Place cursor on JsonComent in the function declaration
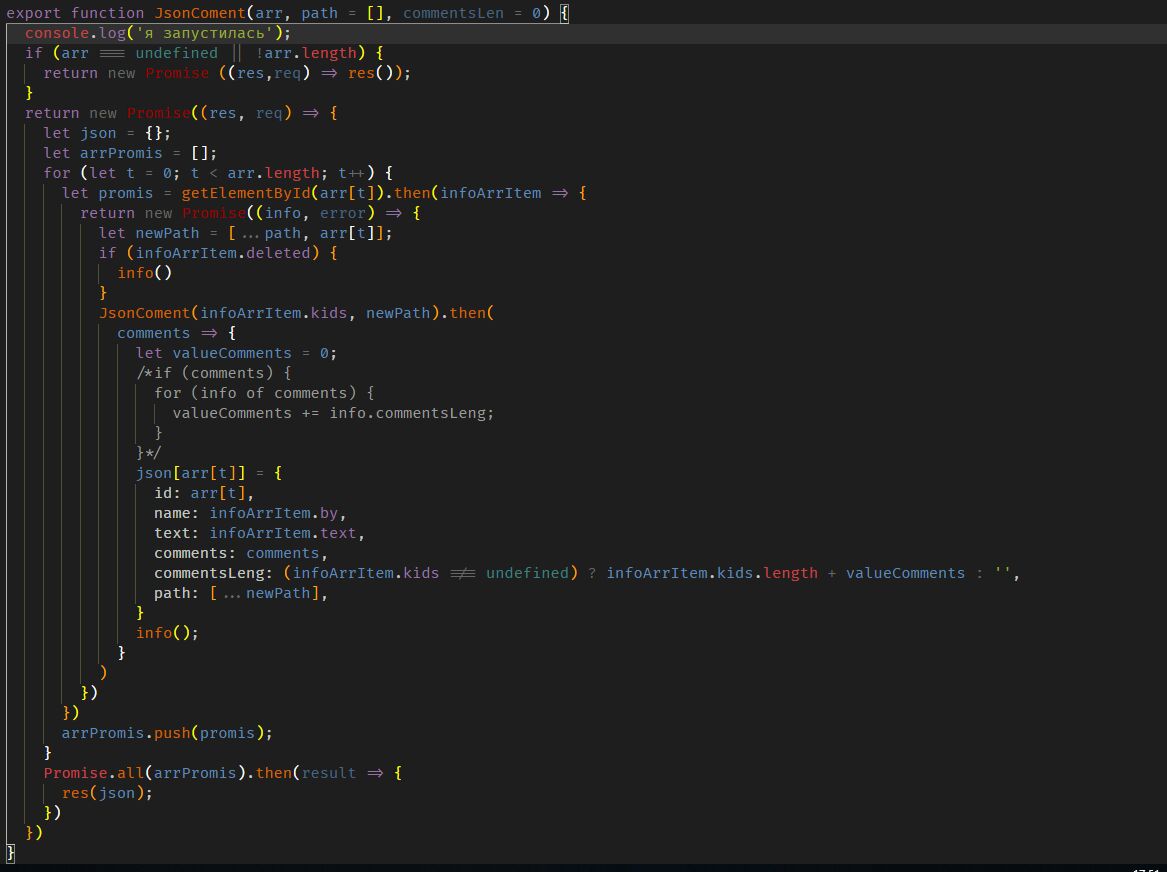Viewport: 1167px width, 872px height. pos(200,13)
